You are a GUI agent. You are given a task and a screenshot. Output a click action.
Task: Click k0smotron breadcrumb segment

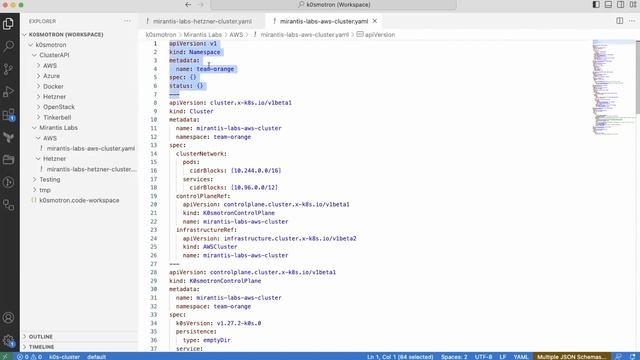coord(161,35)
